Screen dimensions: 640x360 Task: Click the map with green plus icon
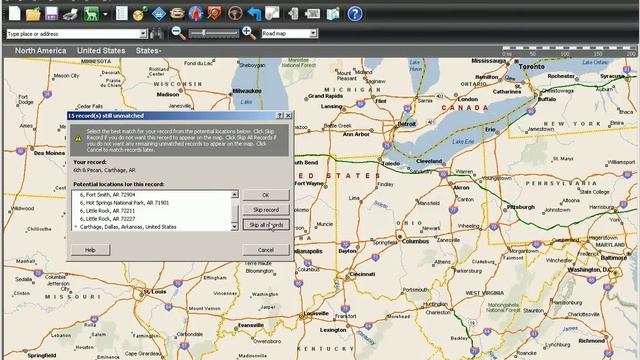click(333, 14)
